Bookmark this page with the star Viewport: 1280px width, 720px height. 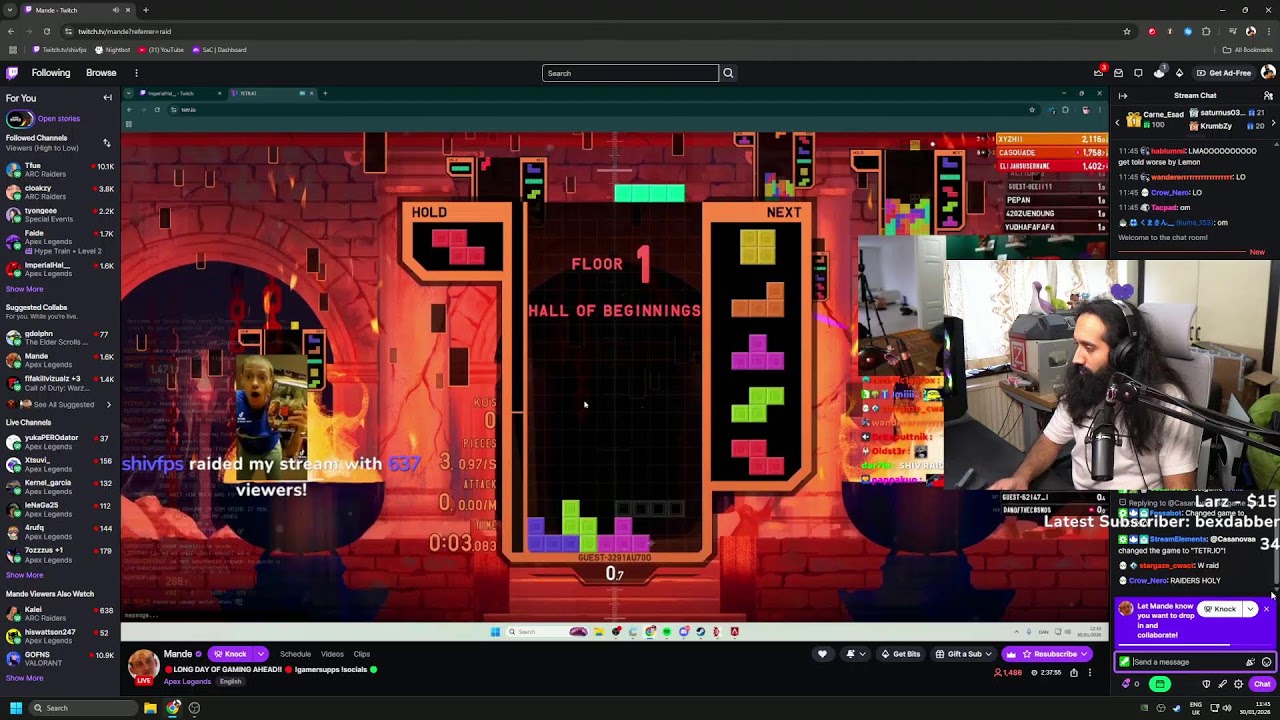(x=1127, y=31)
